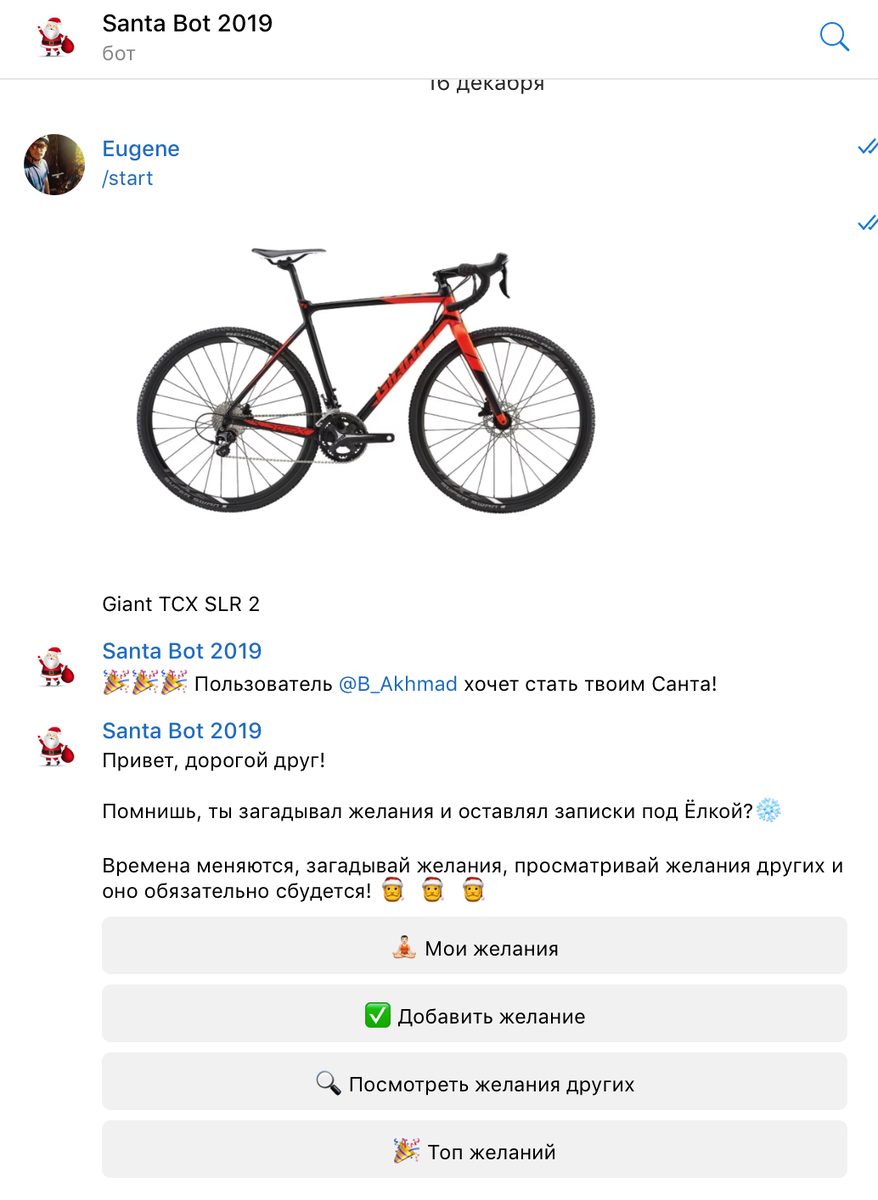This screenshot has height=1200, width=878.
Task: Click Santa Bot 2019 name above greeting
Action: (182, 731)
